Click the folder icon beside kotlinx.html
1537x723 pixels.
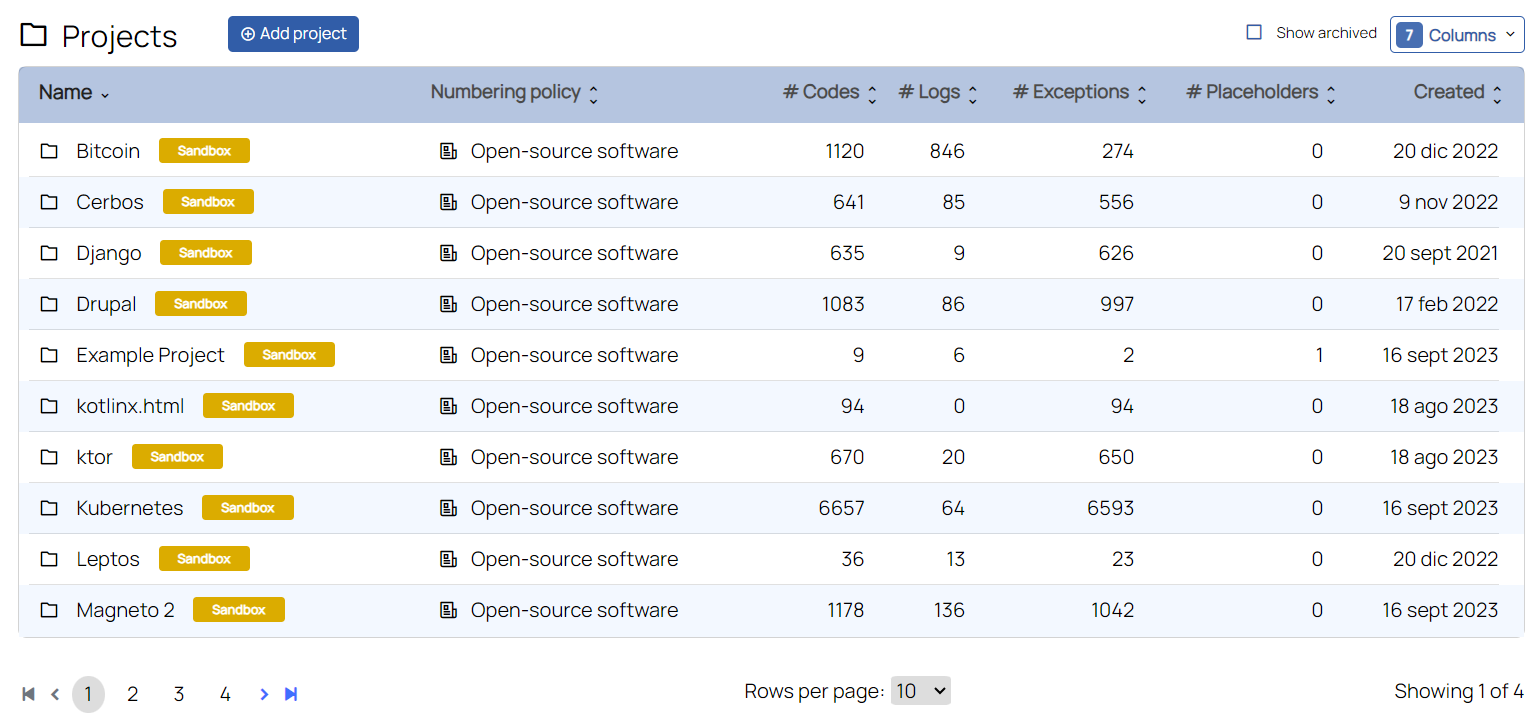point(49,406)
